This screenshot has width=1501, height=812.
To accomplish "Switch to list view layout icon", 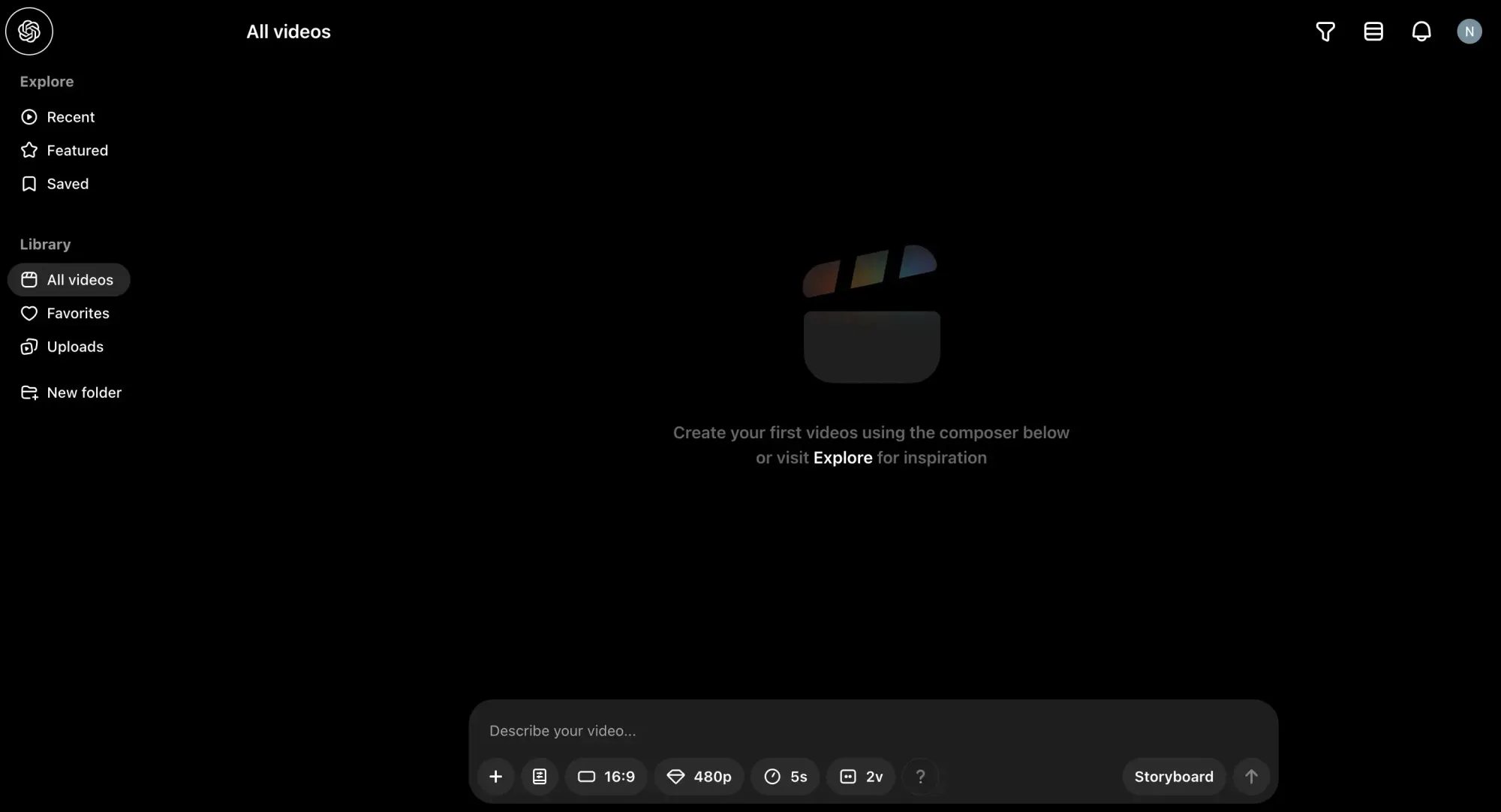I will tap(1373, 32).
